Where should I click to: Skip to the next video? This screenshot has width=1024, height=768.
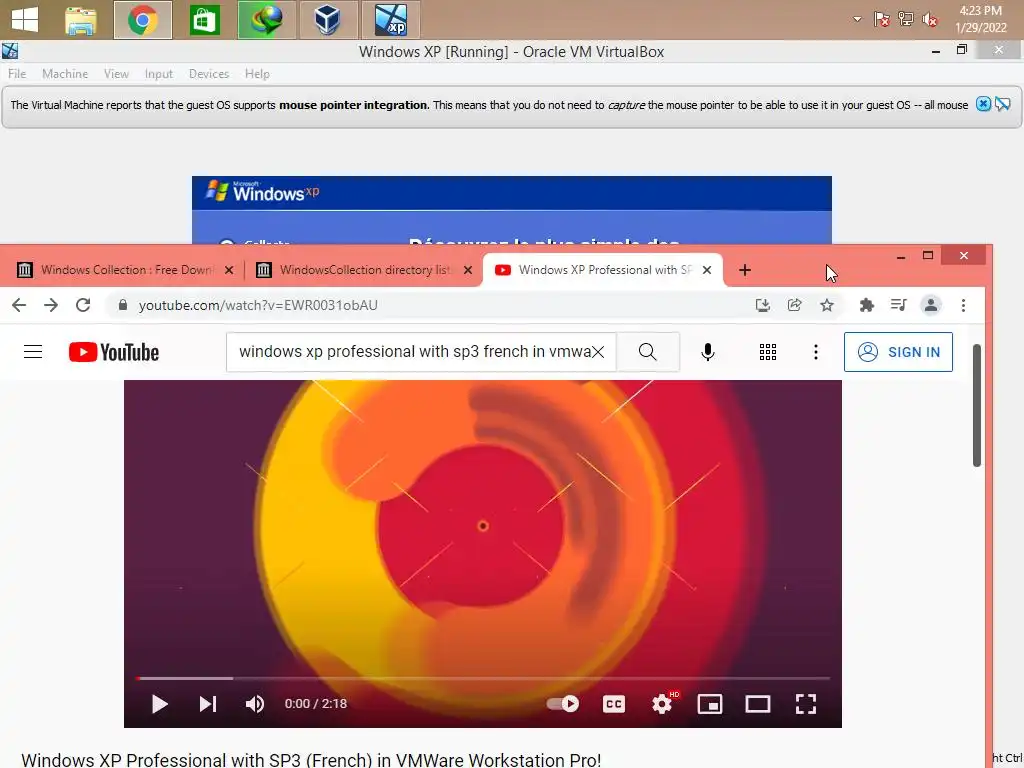(208, 704)
